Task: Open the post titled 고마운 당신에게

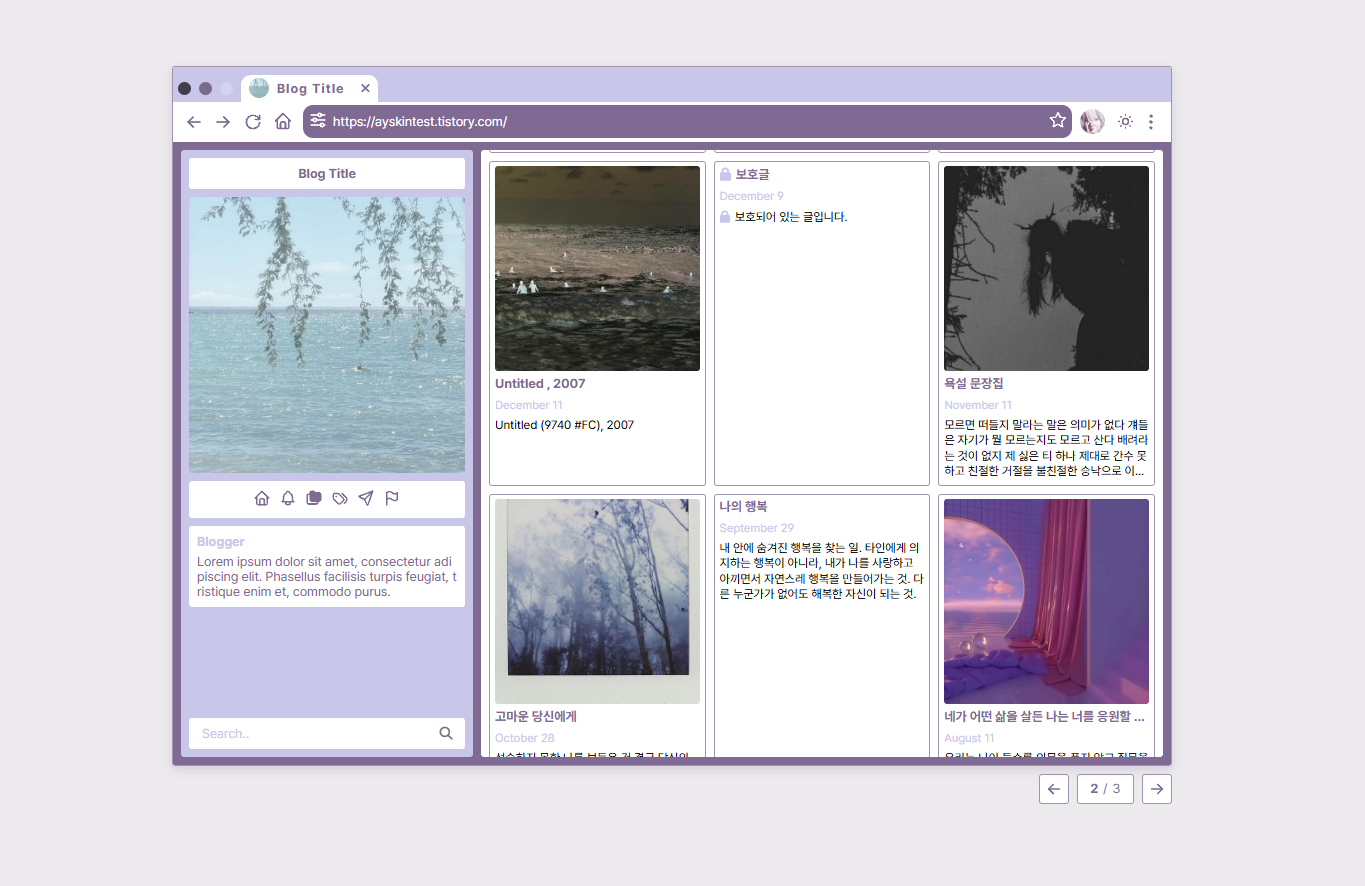Action: click(x=536, y=717)
